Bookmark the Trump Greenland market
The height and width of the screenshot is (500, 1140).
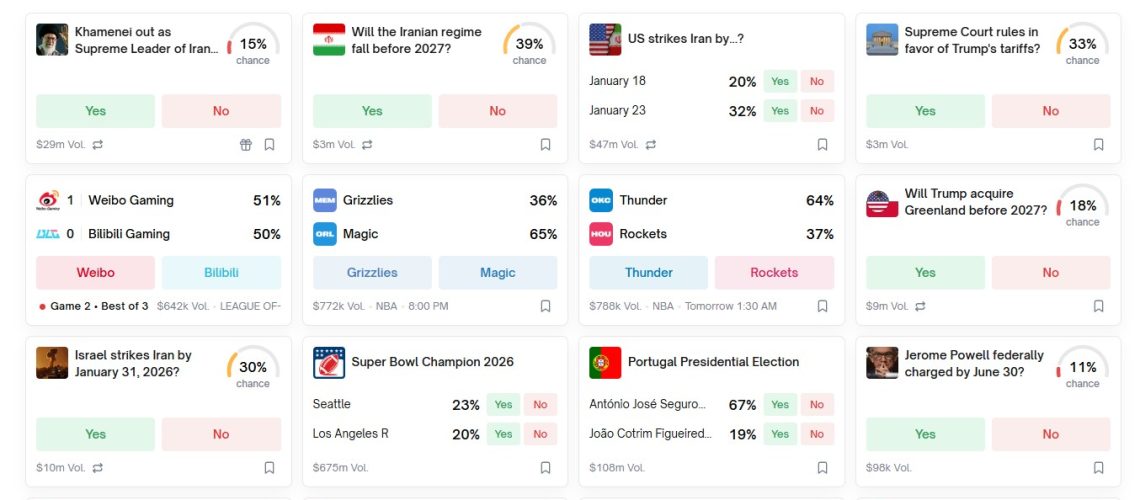tap(1098, 306)
